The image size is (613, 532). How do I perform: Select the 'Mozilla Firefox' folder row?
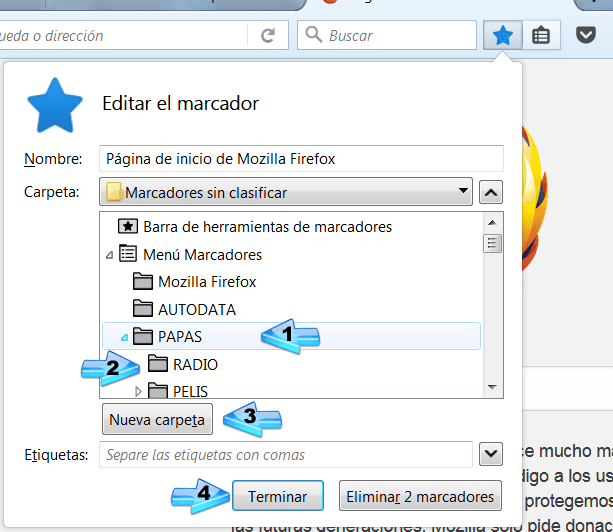[x=291, y=281]
